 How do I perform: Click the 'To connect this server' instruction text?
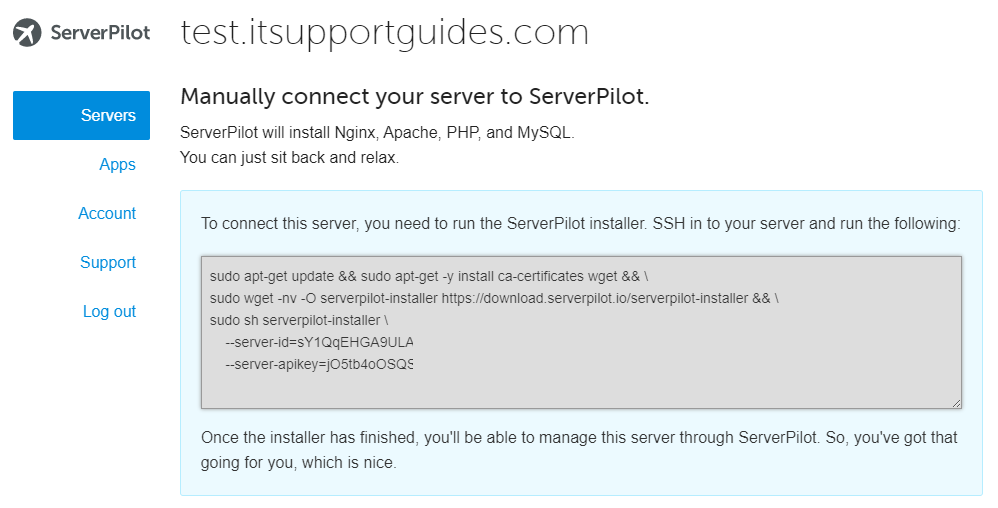pyautogui.click(x=580, y=223)
